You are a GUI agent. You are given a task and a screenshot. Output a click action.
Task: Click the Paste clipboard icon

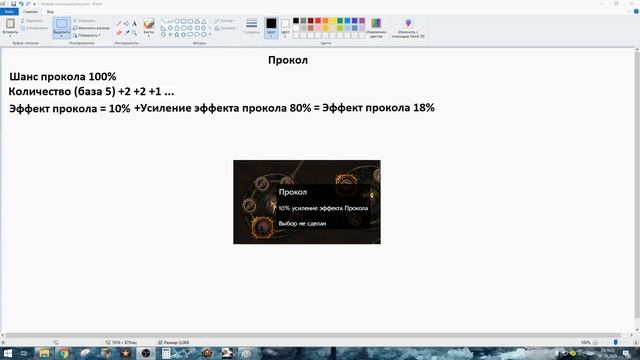10,24
